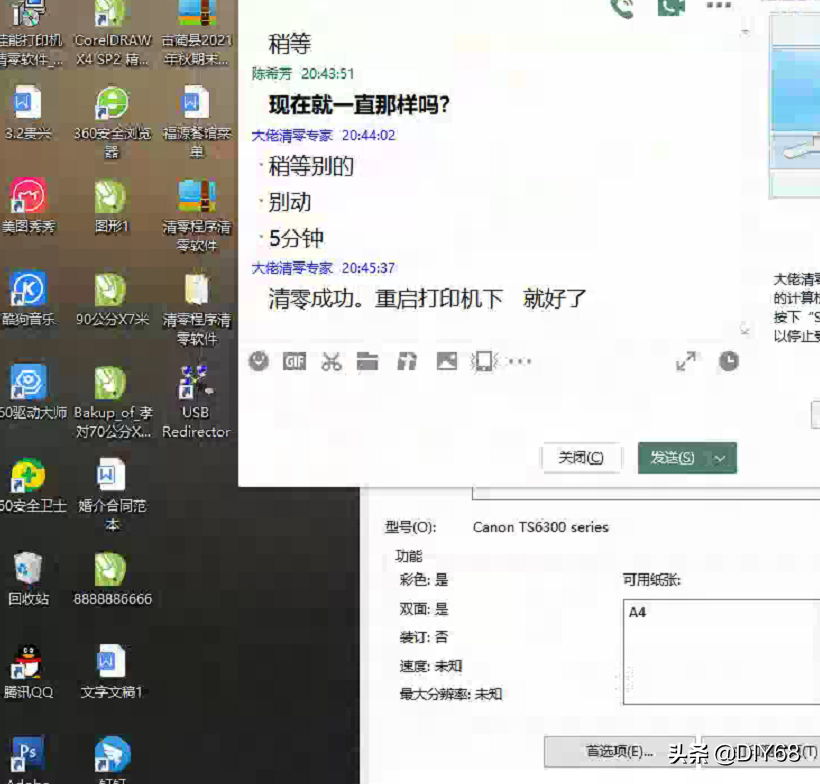820x784 pixels.
Task: Click the voice call phone icon
Action: 622,9
